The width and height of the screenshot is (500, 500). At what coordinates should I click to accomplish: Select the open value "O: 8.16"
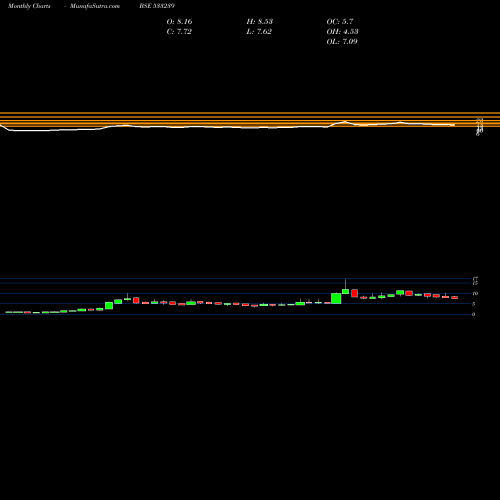coord(179,22)
